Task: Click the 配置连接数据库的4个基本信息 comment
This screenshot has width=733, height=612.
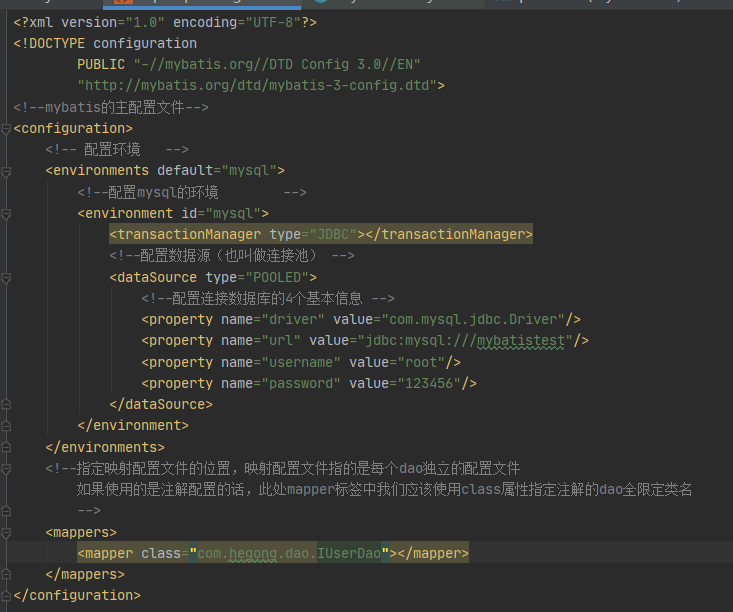Action: click(x=268, y=298)
